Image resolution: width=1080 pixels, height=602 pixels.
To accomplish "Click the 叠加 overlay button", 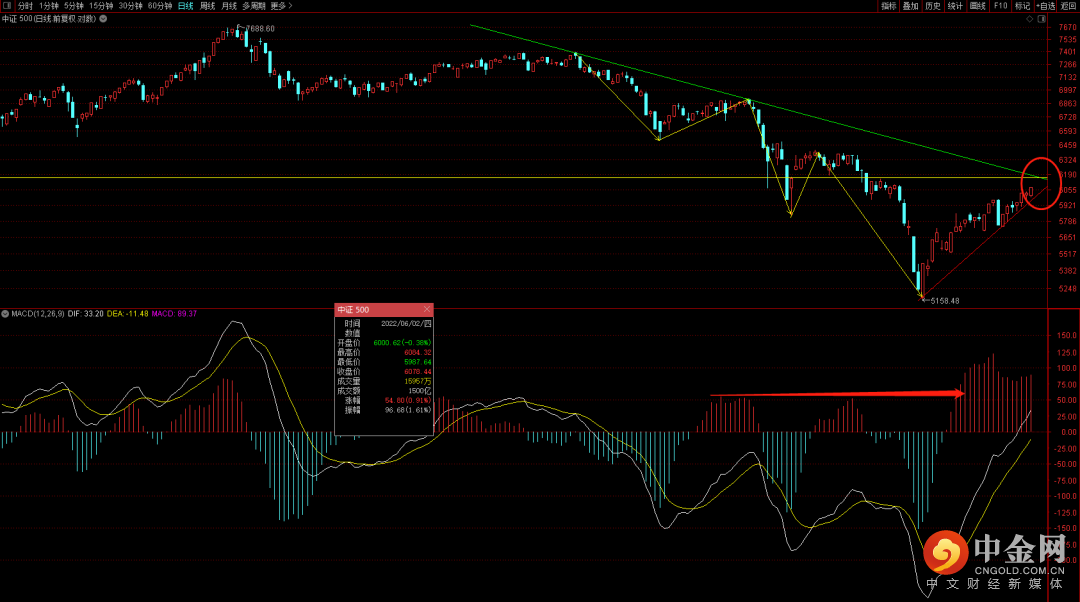I will [910, 6].
